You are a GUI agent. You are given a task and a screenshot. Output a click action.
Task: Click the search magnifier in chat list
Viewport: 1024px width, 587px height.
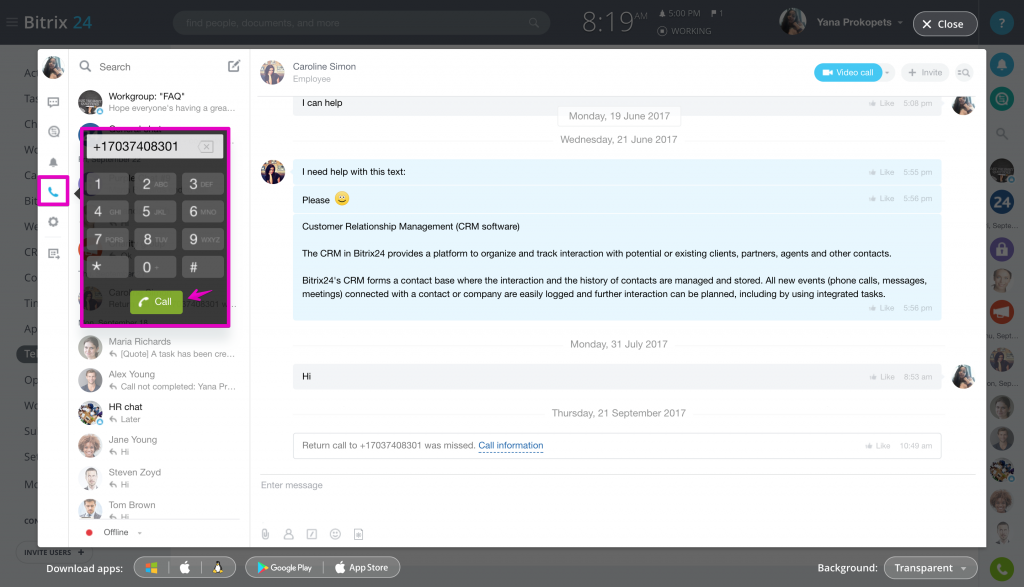coord(85,66)
